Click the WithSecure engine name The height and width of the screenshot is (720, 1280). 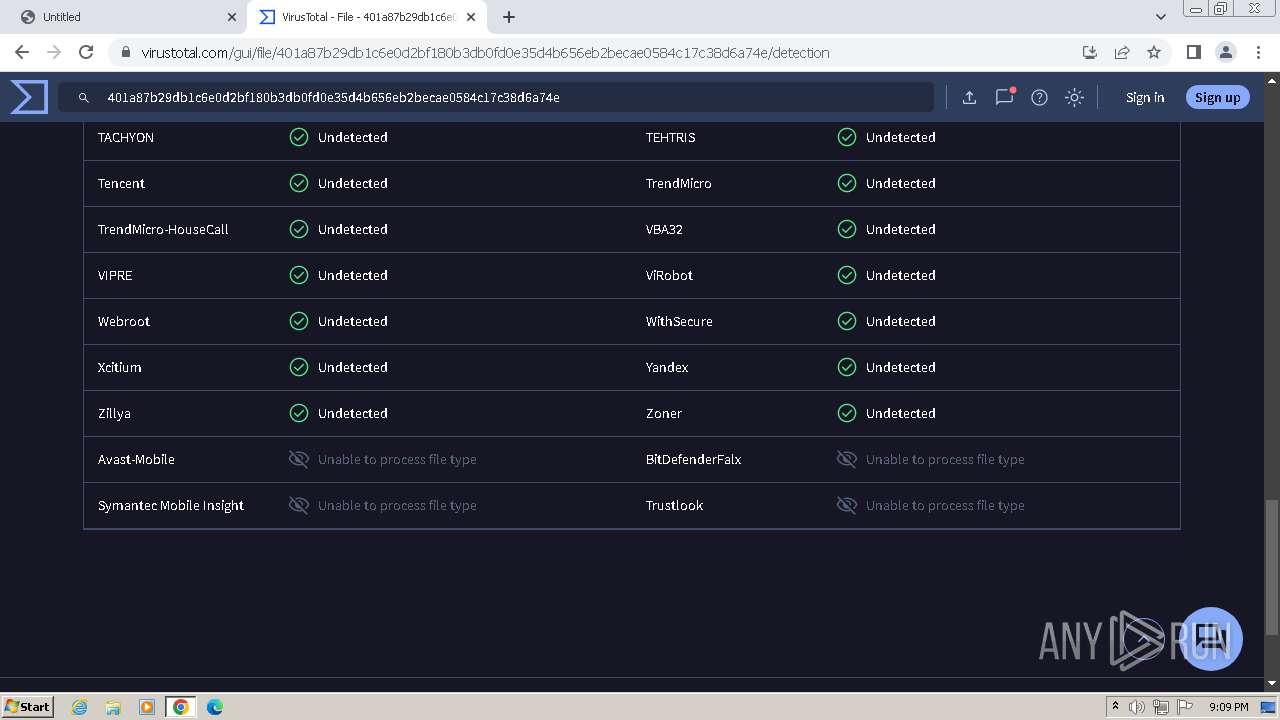(x=679, y=321)
